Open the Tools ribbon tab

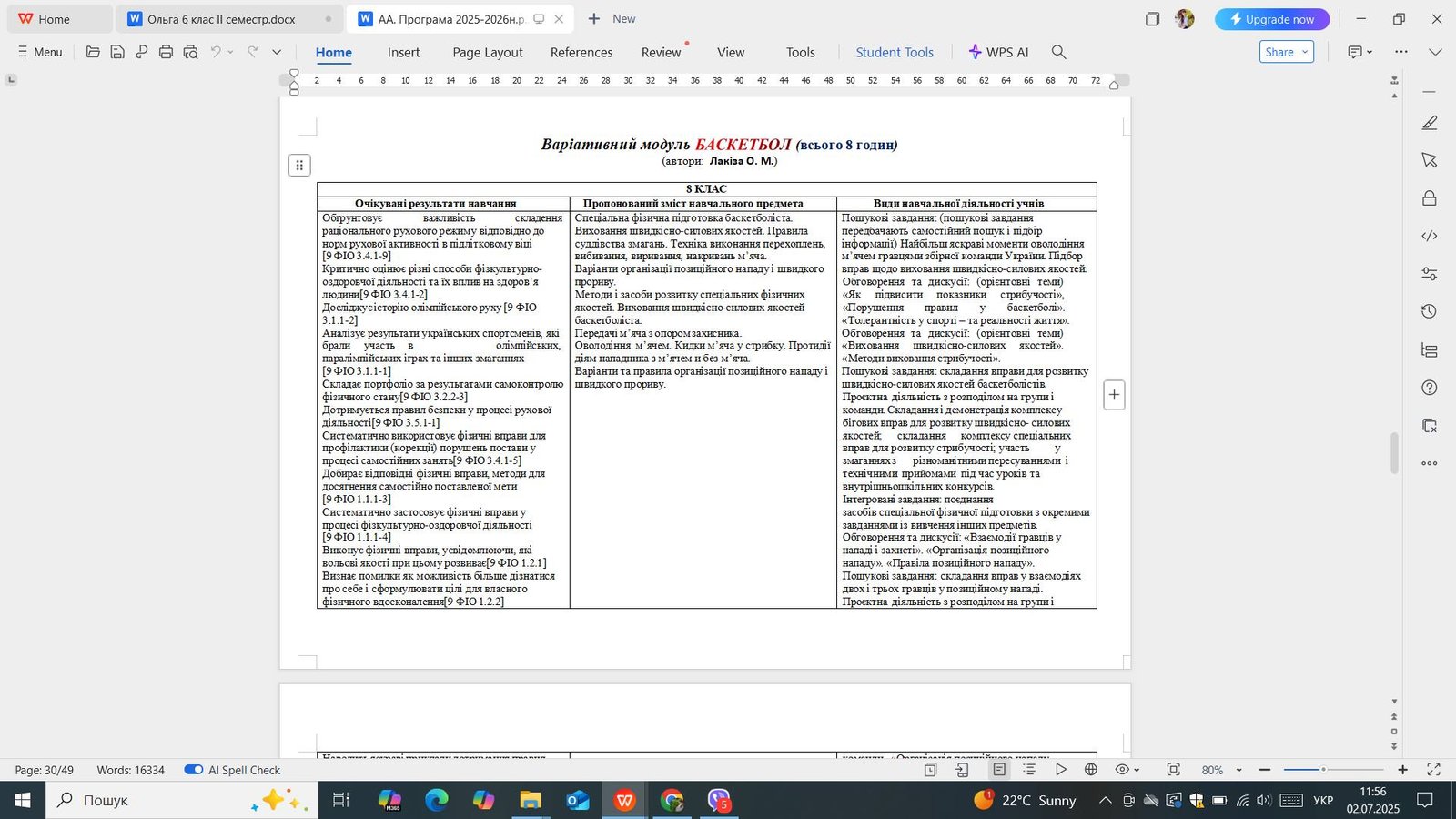(801, 52)
